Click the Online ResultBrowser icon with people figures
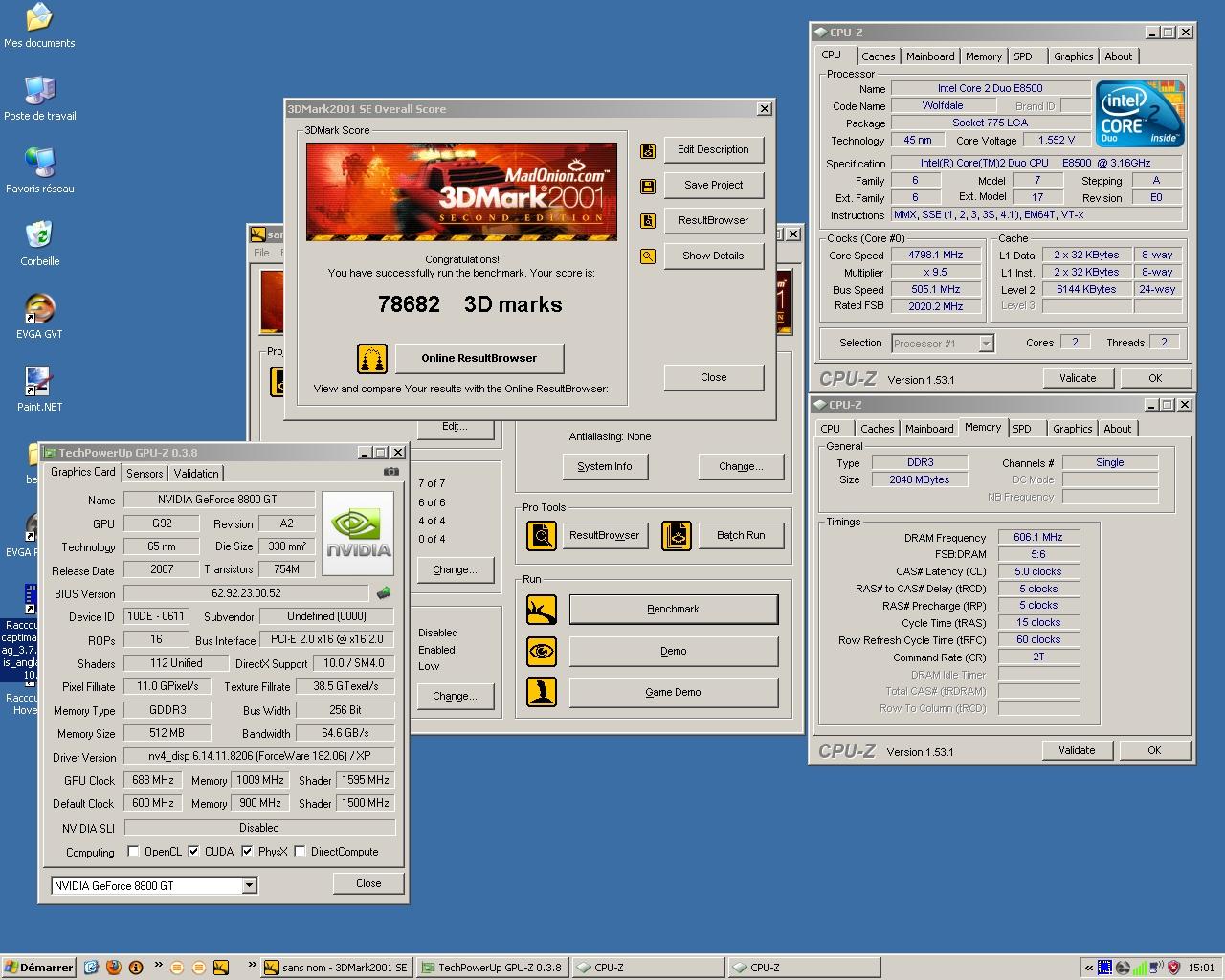The width and height of the screenshot is (1225, 980). pyautogui.click(x=372, y=359)
